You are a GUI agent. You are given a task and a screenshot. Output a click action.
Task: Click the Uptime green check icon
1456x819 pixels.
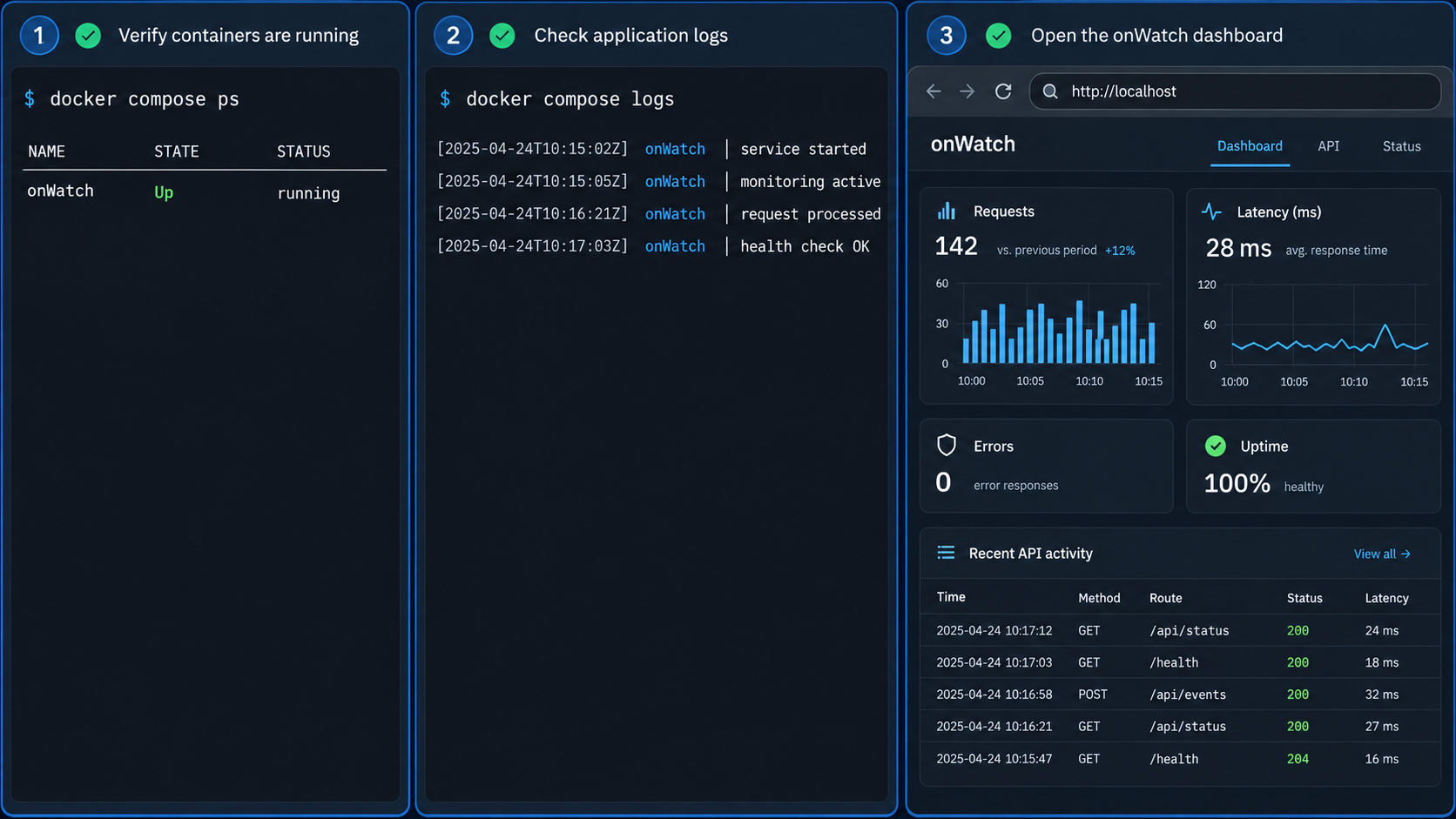1216,446
